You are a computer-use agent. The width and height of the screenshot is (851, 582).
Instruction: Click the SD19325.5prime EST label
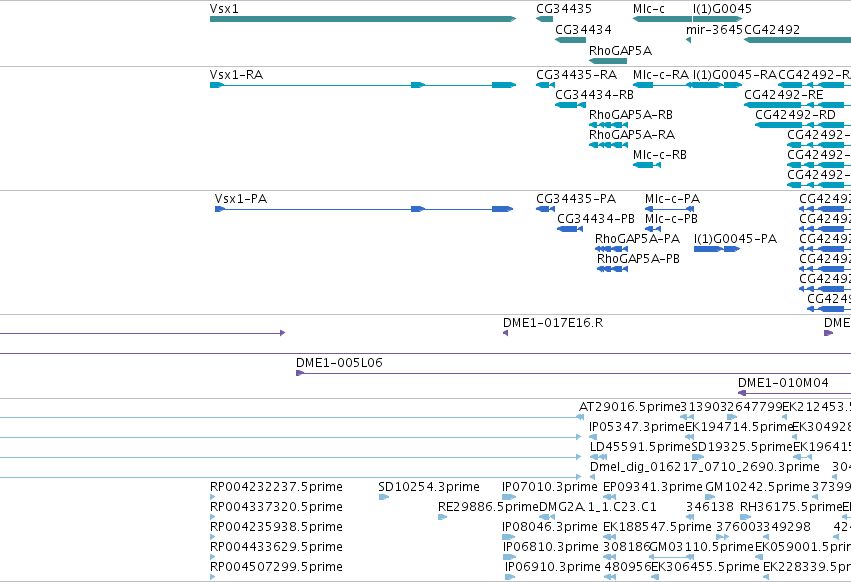tap(742, 447)
